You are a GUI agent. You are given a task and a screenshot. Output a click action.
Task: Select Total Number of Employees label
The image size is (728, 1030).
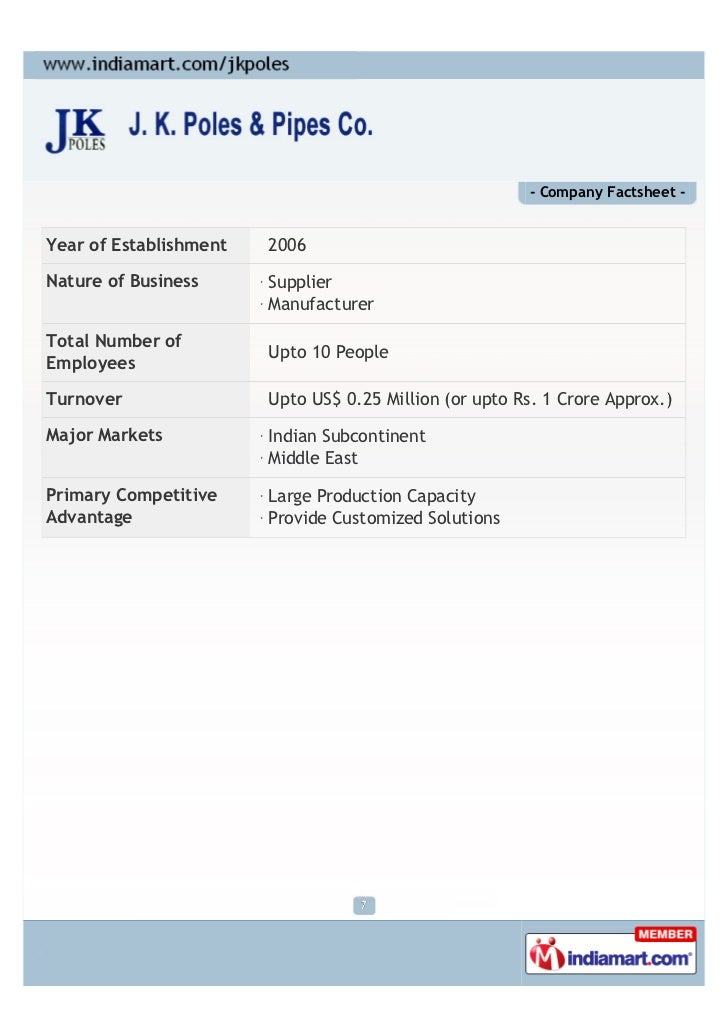pyautogui.click(x=114, y=352)
